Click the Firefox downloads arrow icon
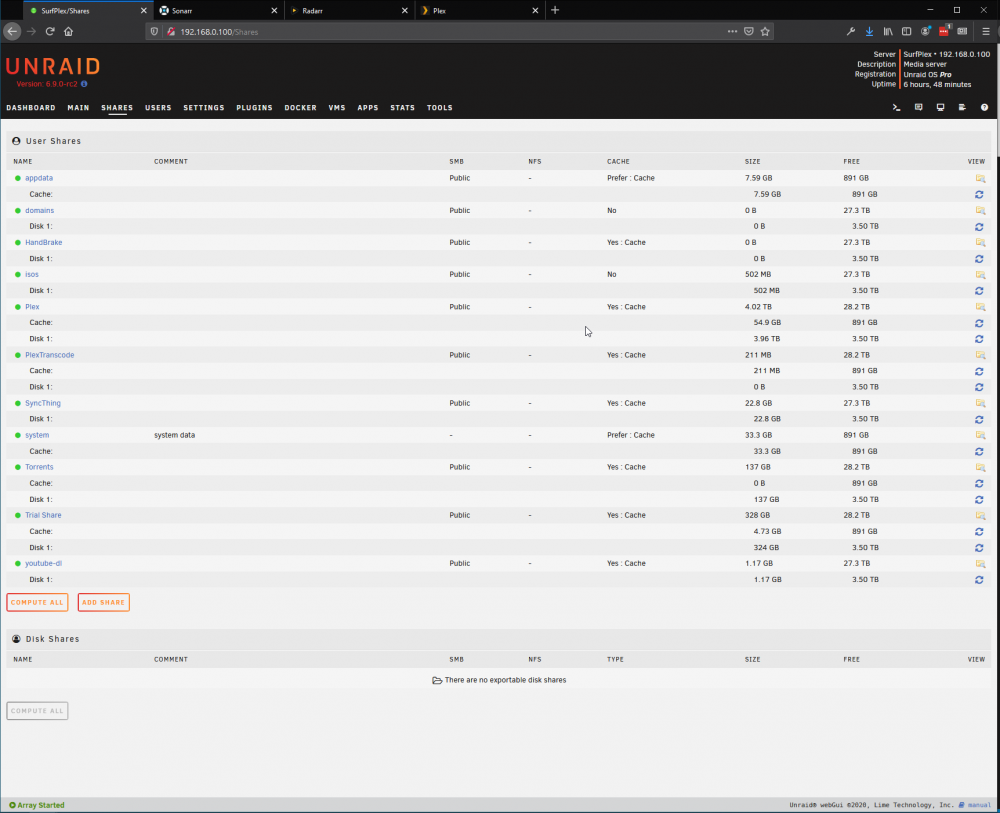Image resolution: width=1000 pixels, height=813 pixels. click(x=869, y=31)
